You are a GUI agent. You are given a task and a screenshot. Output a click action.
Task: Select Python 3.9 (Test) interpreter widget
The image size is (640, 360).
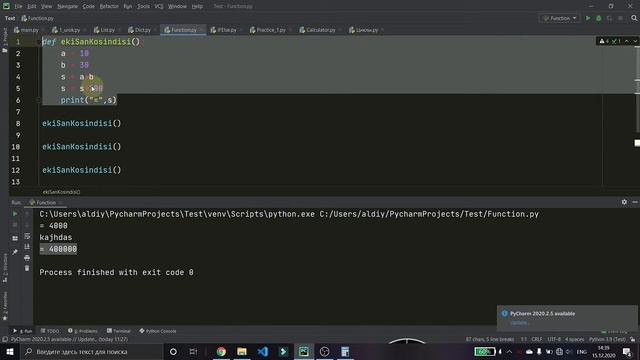pyautogui.click(x=607, y=340)
